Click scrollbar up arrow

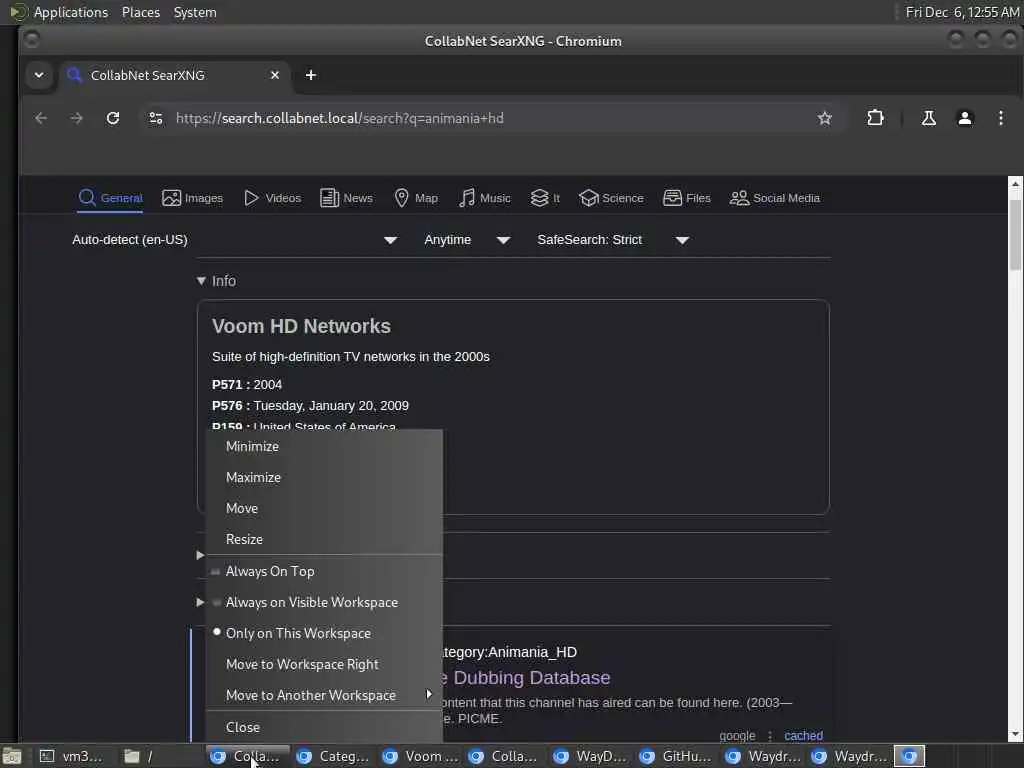tap(1015, 184)
